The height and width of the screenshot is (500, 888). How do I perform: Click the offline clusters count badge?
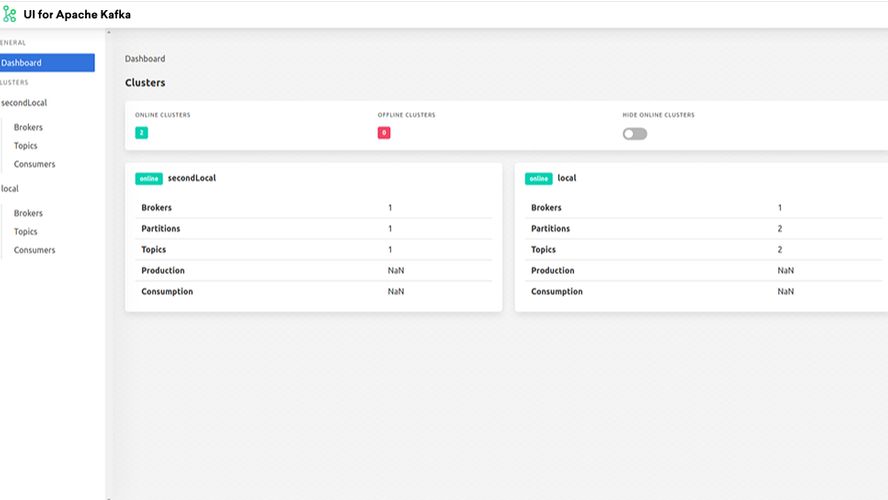[384, 133]
